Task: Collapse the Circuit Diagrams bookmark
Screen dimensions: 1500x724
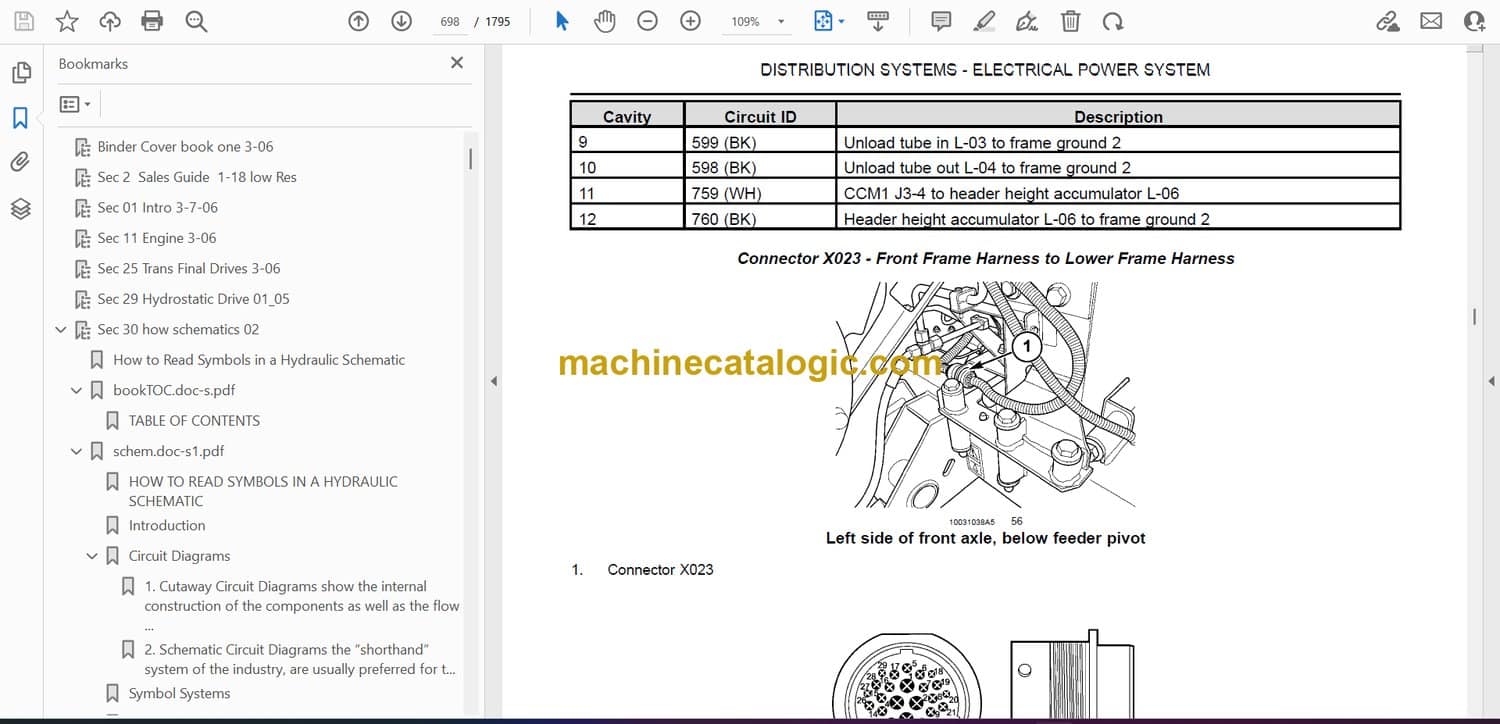Action: tap(92, 556)
